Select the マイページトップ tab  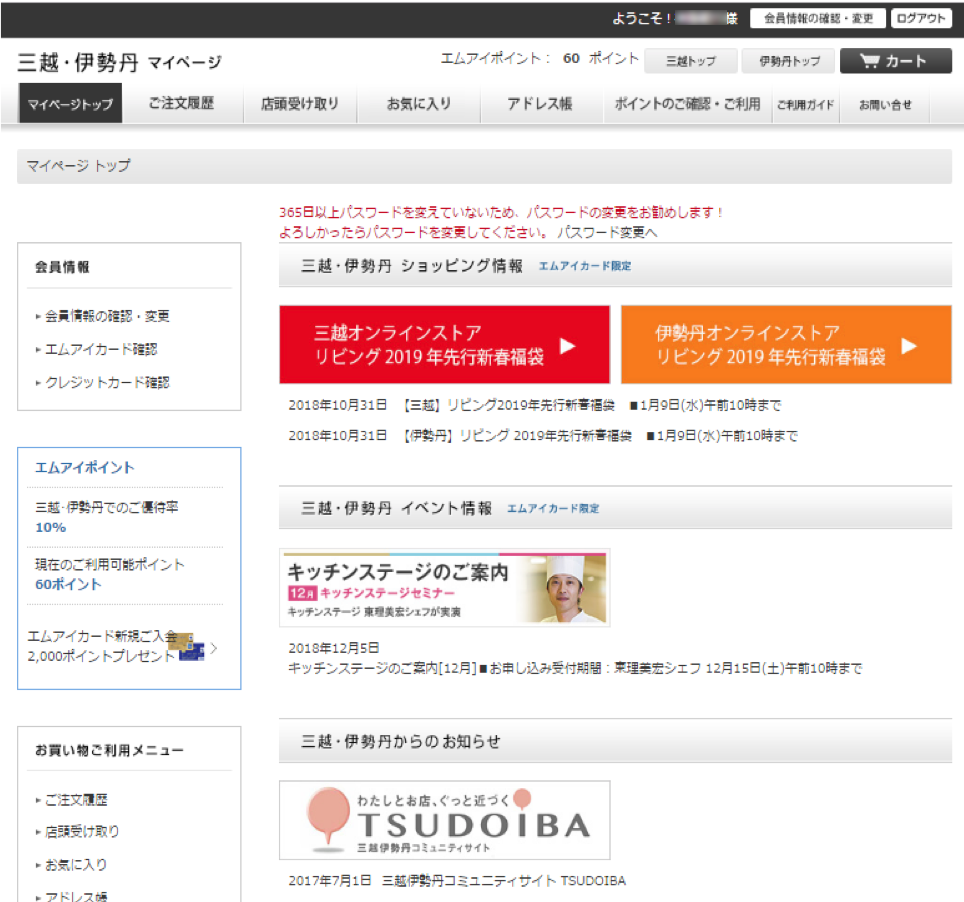(70, 103)
